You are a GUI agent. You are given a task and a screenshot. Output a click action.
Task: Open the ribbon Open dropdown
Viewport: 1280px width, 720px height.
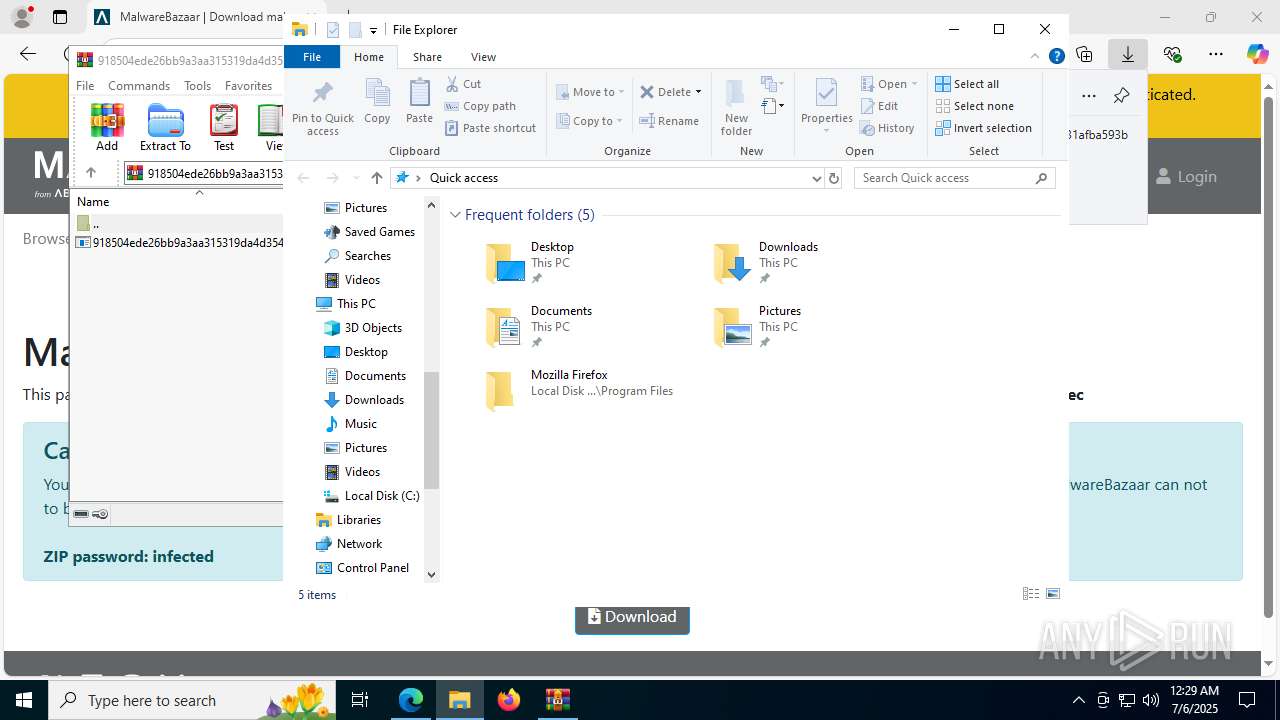[889, 84]
